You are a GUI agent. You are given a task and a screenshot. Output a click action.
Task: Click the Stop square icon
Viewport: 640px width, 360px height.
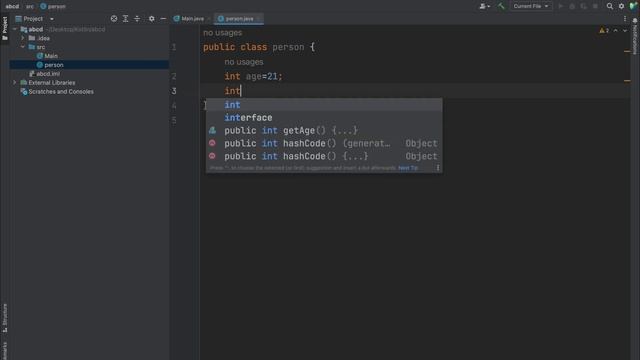tap(595, 6)
